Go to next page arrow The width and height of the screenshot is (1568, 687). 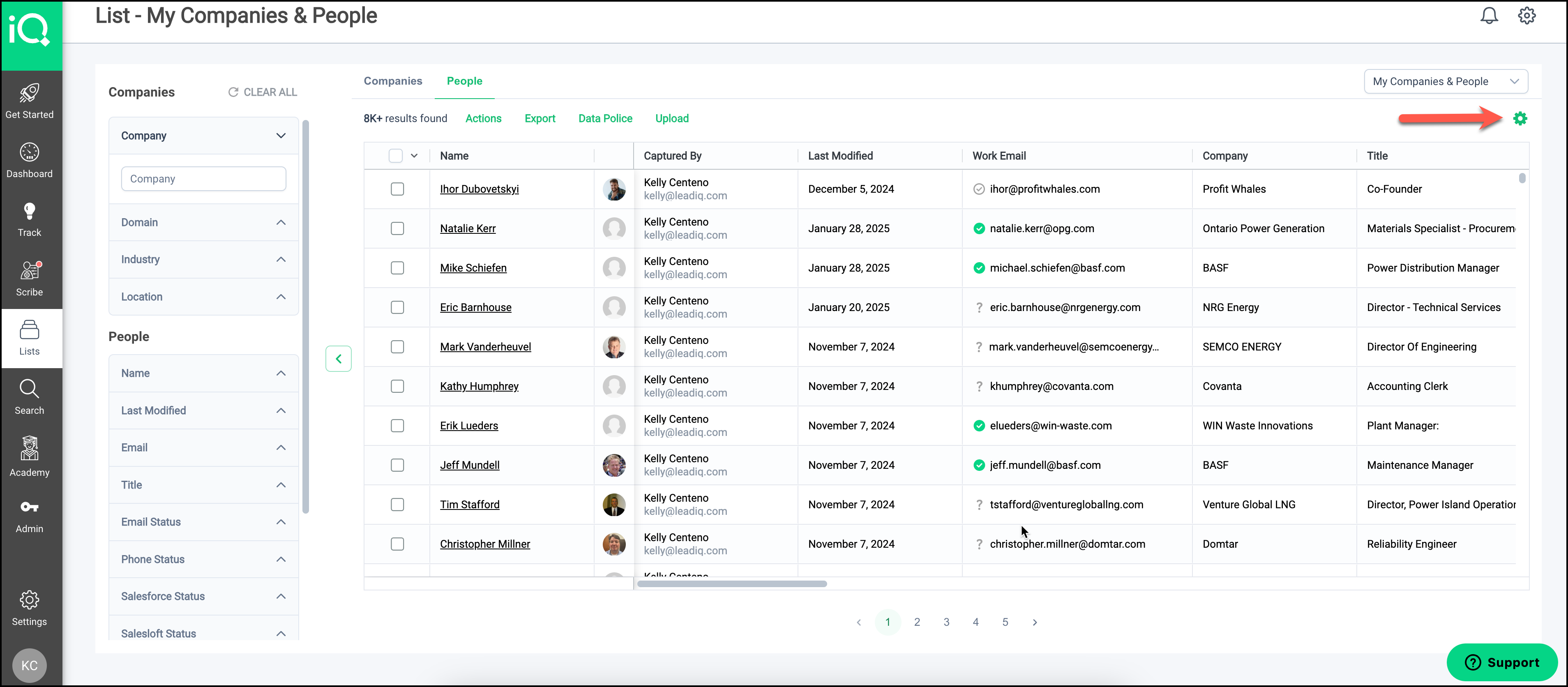pos(1035,622)
